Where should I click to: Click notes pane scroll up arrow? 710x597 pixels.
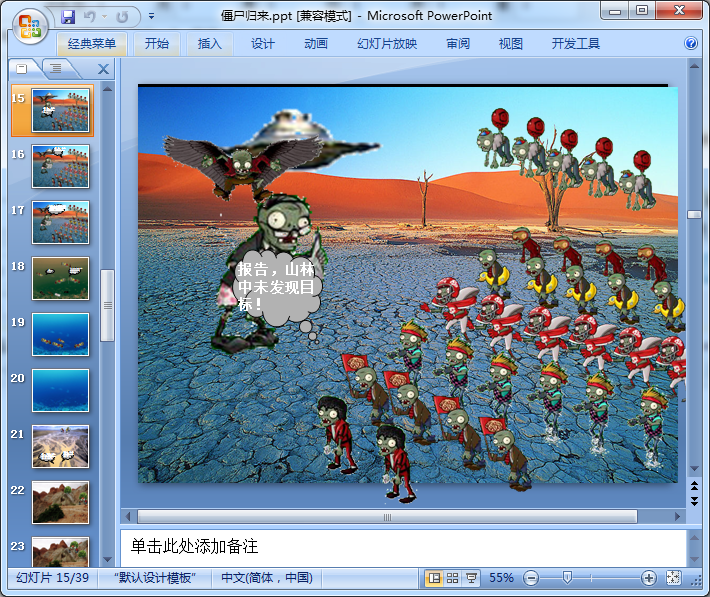[x=694, y=538]
